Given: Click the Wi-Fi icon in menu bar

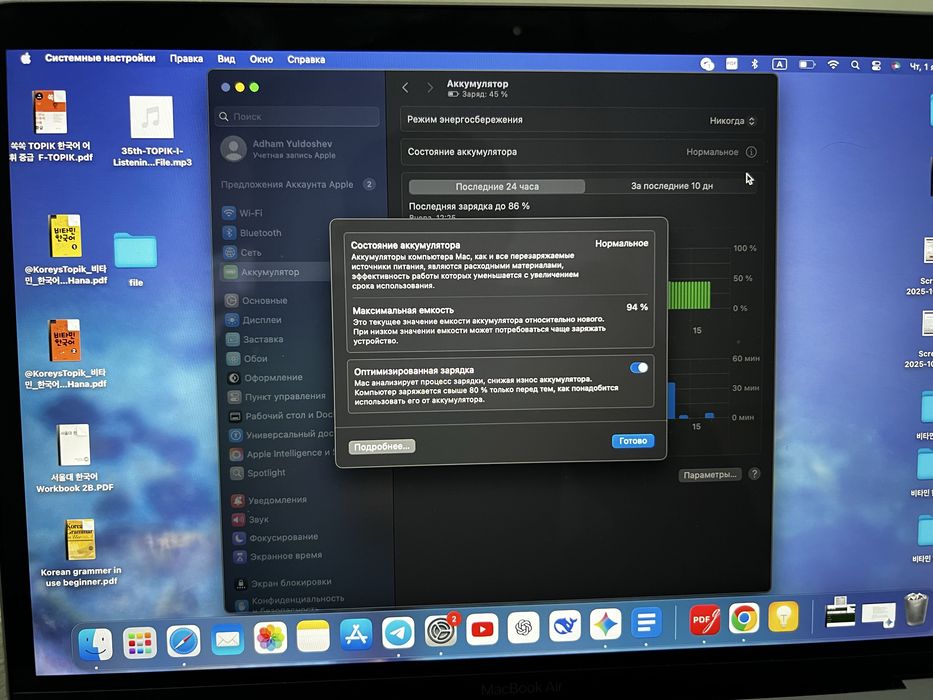Looking at the screenshot, I should (x=833, y=65).
